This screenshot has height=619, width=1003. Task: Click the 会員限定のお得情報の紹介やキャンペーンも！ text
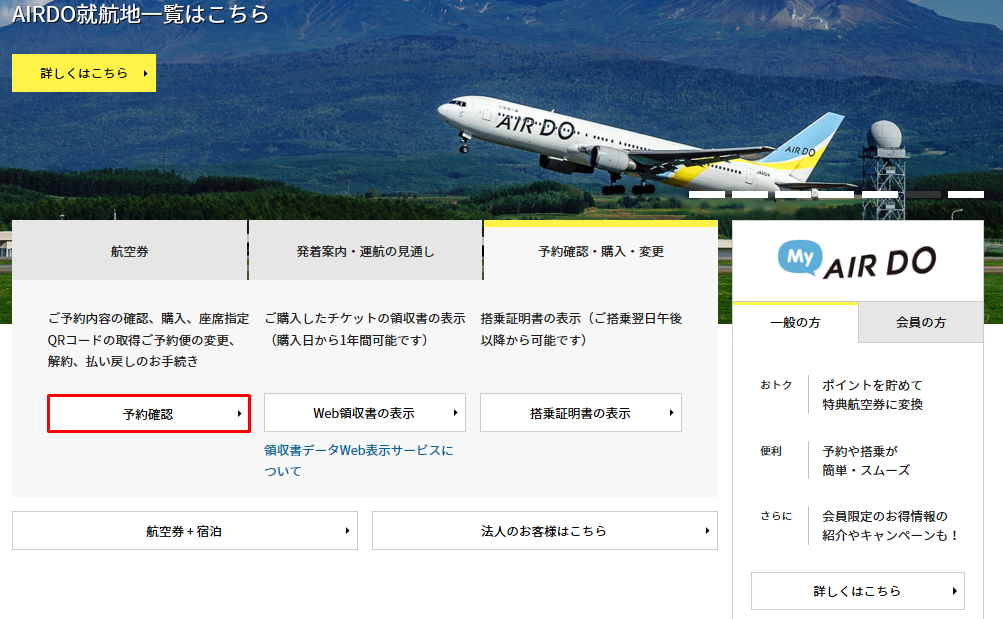[x=890, y=526]
